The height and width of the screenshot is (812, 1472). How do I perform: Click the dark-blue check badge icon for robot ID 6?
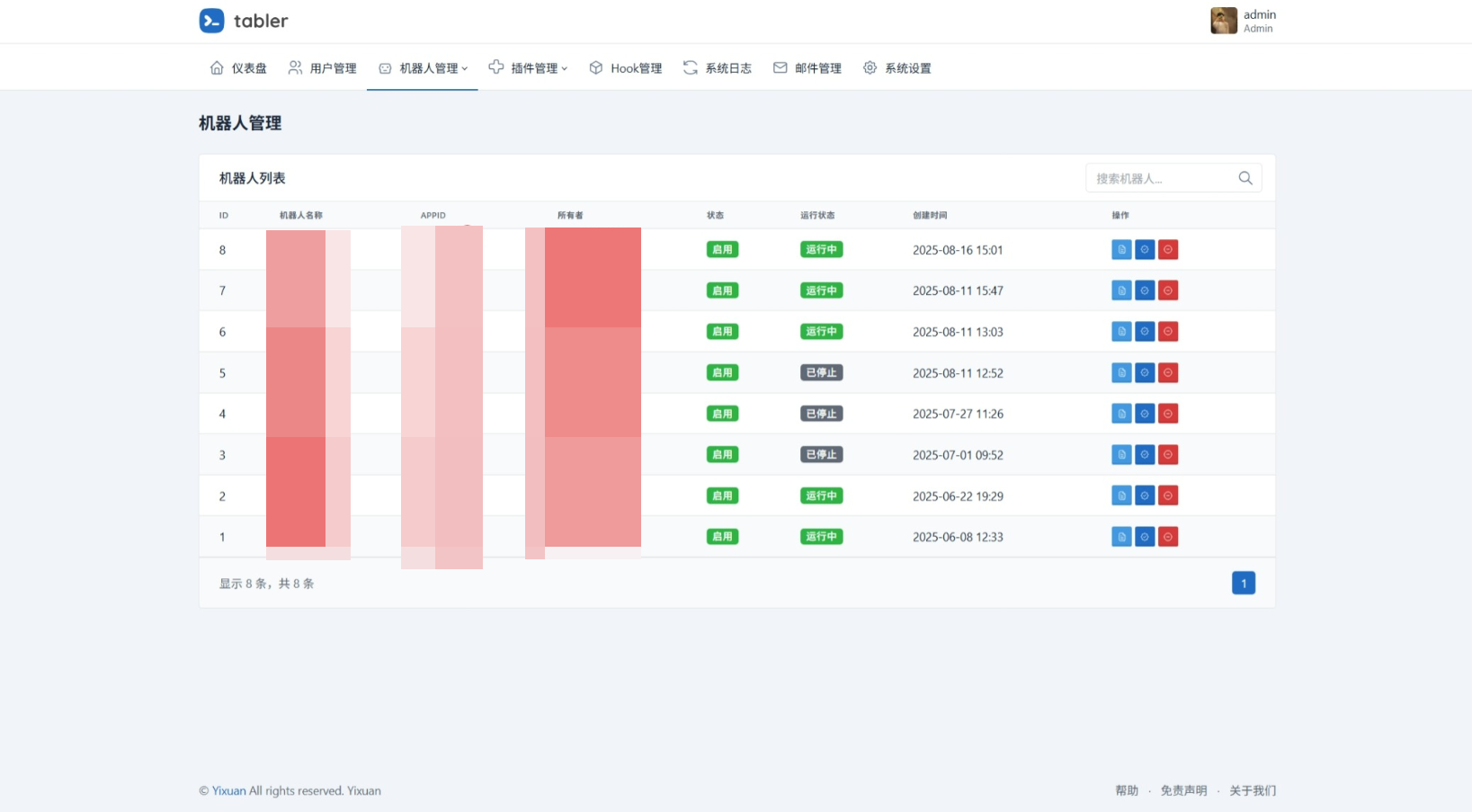tap(1145, 332)
